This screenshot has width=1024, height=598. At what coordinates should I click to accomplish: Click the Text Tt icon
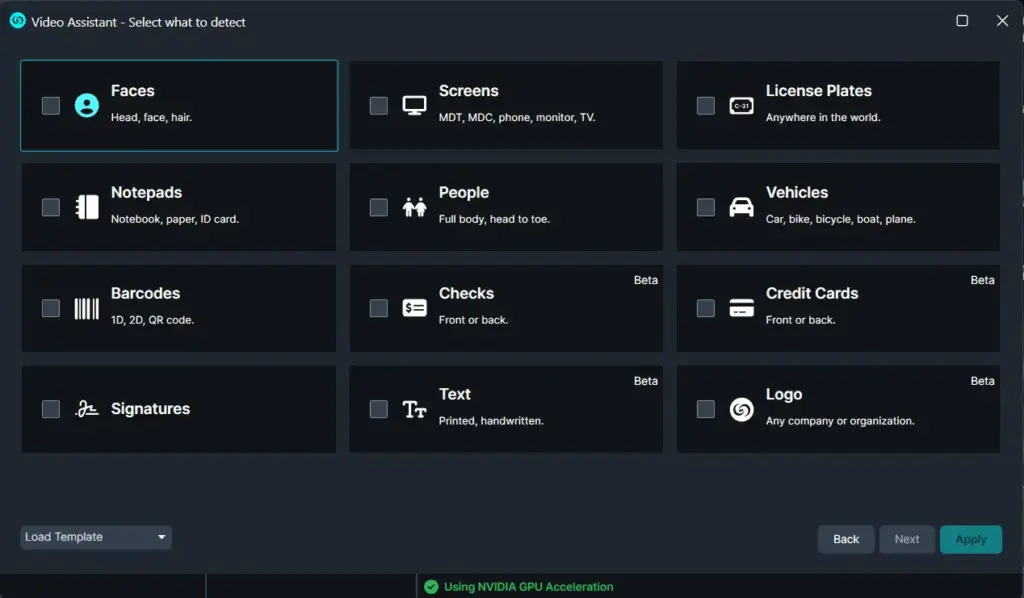(x=414, y=409)
